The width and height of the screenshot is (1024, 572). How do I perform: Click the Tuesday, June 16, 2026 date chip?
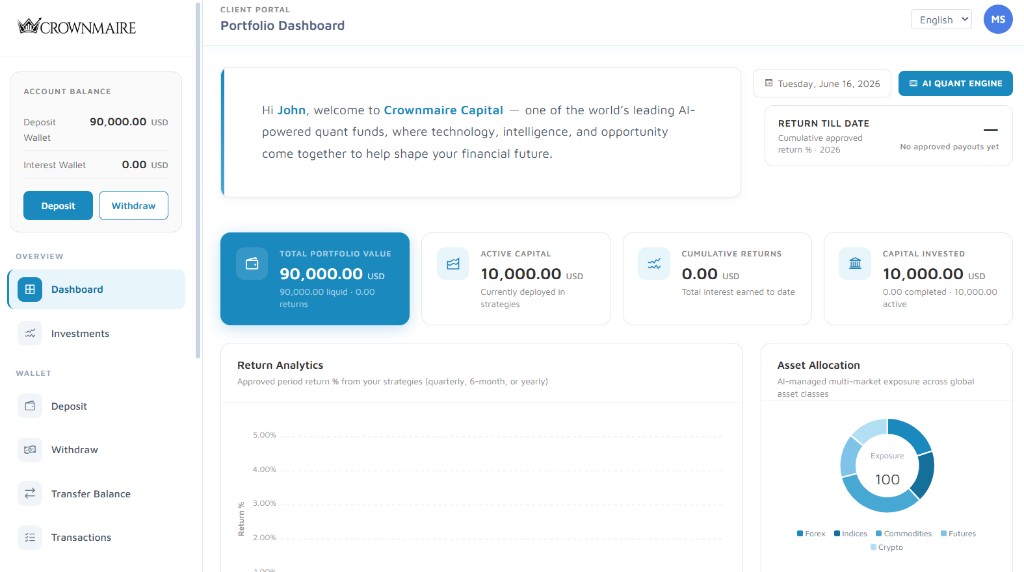point(822,84)
